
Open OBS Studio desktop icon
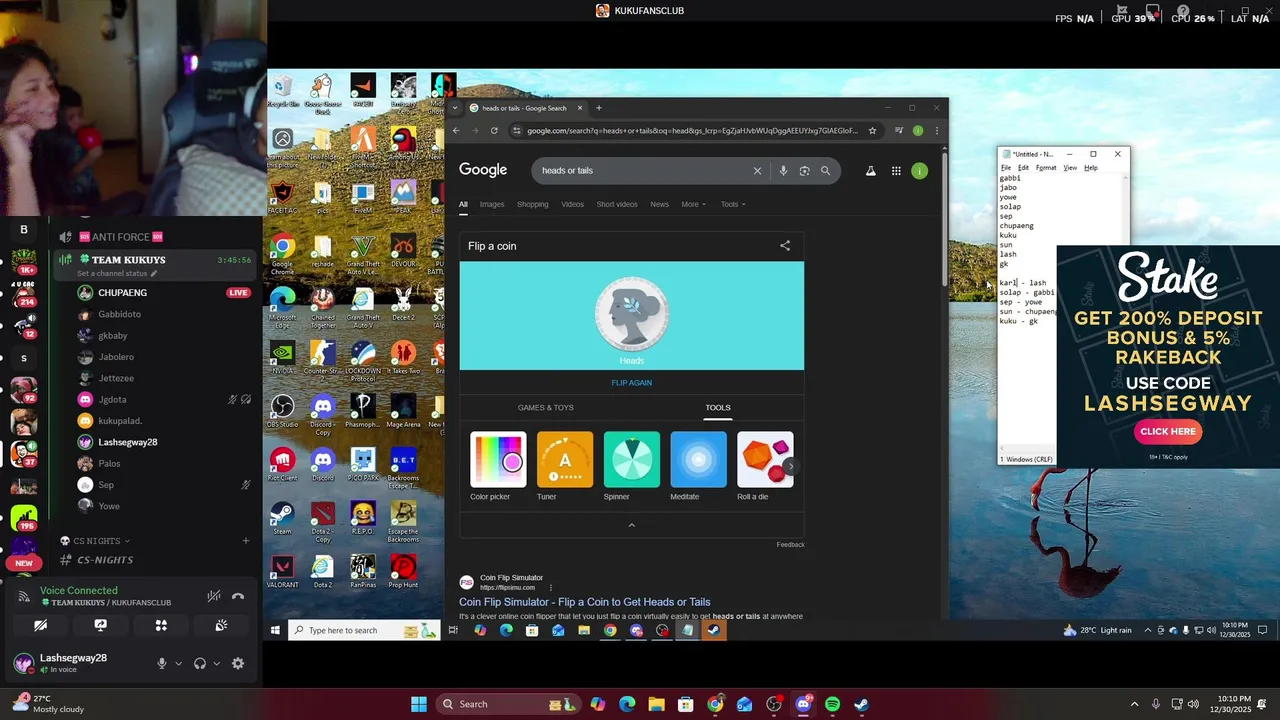click(282, 410)
